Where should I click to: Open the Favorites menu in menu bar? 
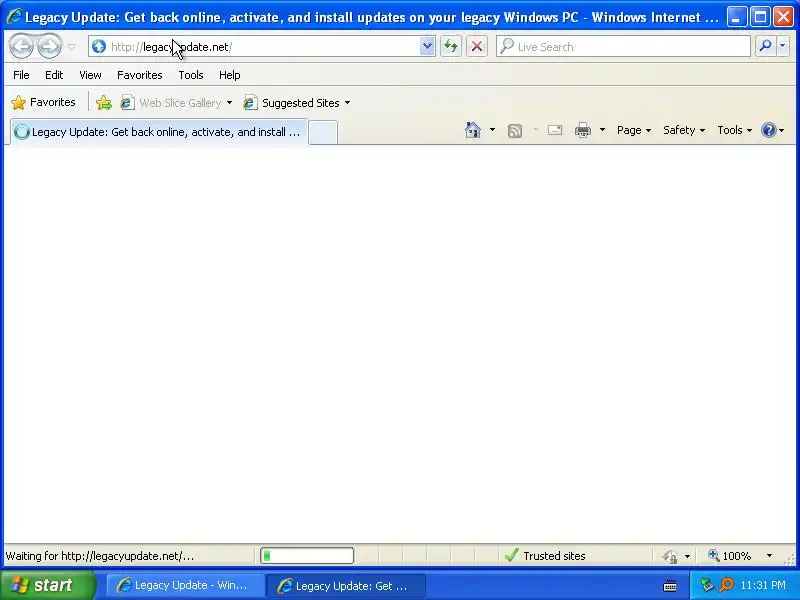point(139,75)
